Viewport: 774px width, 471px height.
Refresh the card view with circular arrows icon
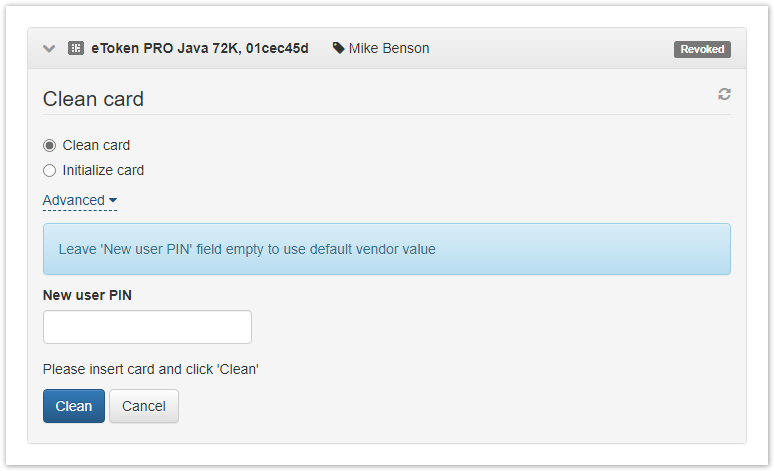(x=724, y=94)
